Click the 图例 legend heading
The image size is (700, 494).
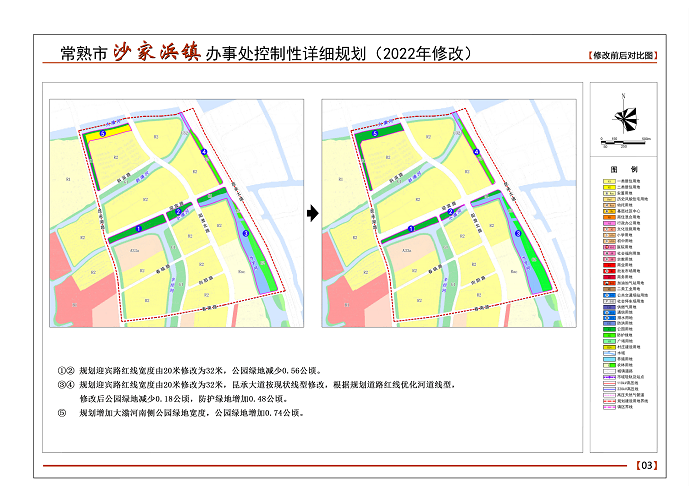pos(625,167)
